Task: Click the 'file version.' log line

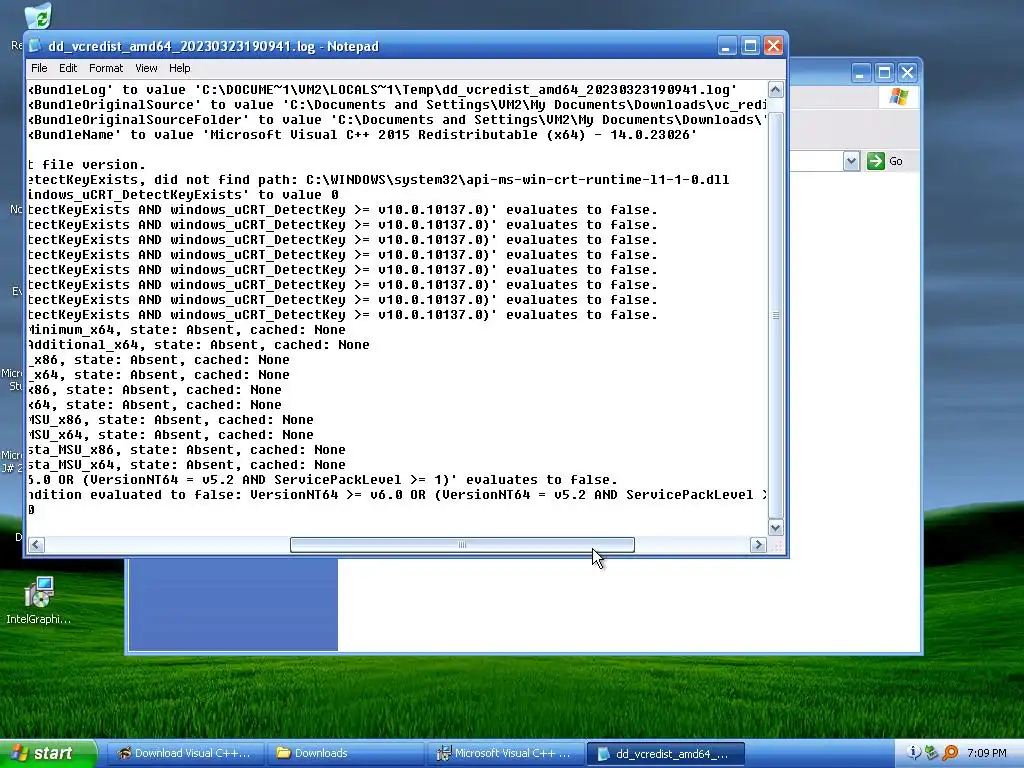Action: 84,165
